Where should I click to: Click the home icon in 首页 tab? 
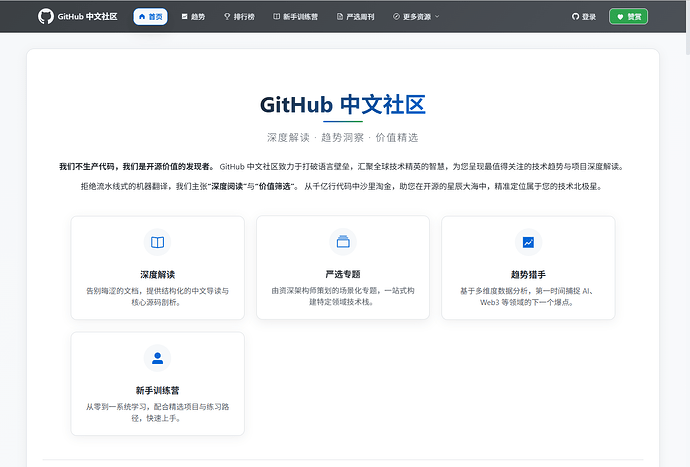tap(142, 17)
